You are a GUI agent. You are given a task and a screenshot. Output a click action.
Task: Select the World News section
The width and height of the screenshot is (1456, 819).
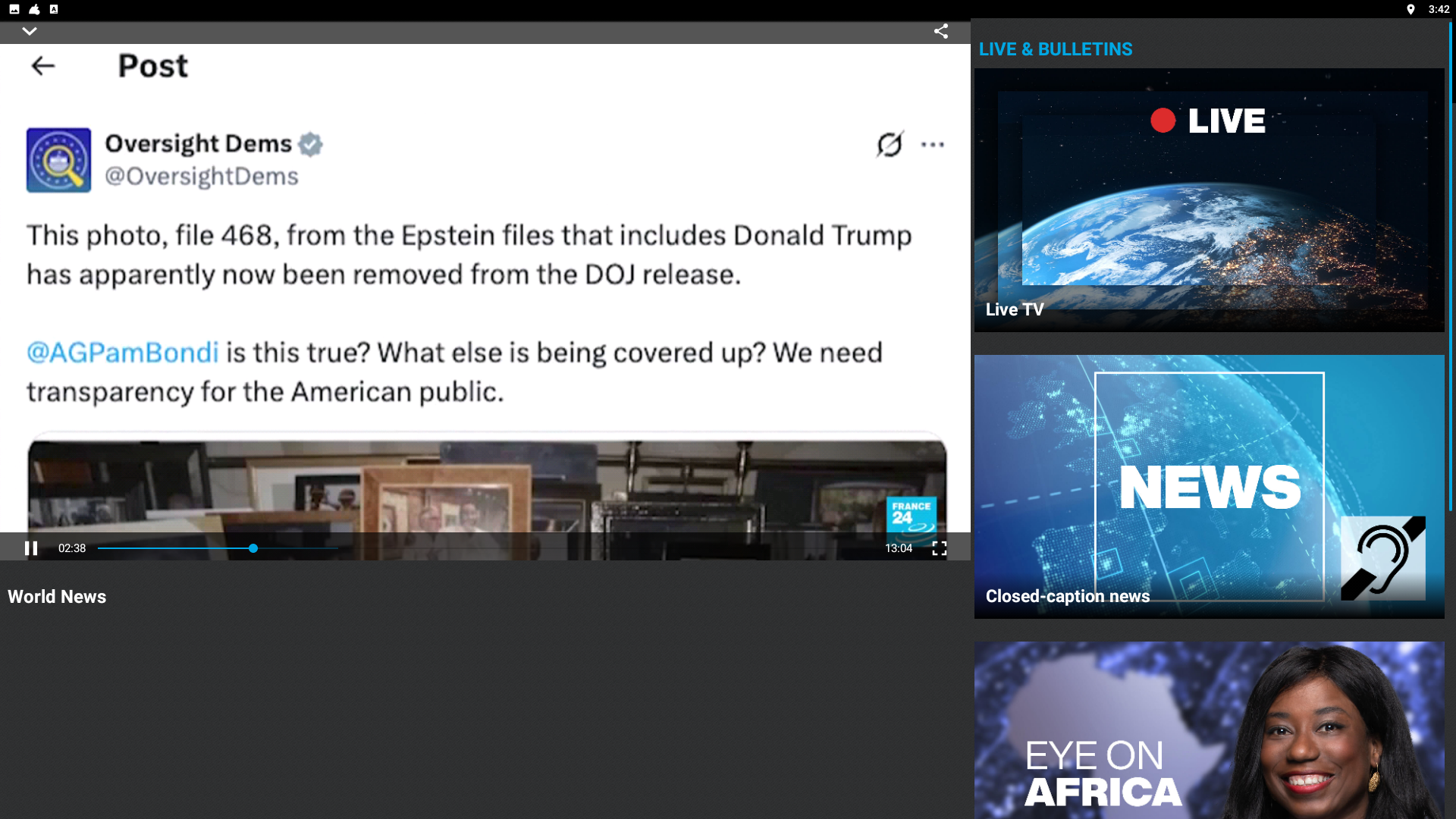(56, 597)
